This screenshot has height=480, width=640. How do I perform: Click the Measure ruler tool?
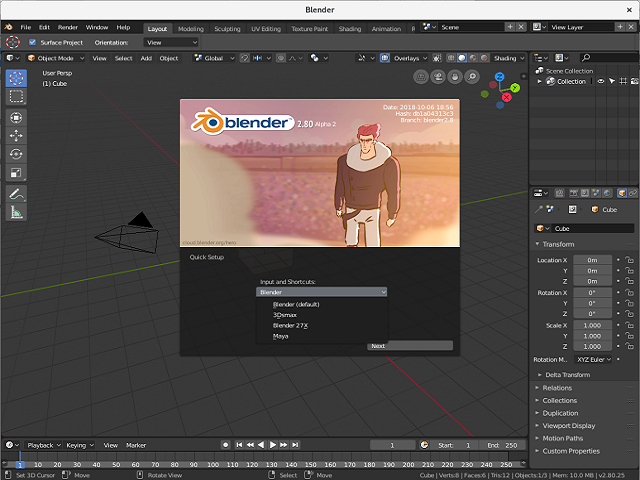click(16, 212)
